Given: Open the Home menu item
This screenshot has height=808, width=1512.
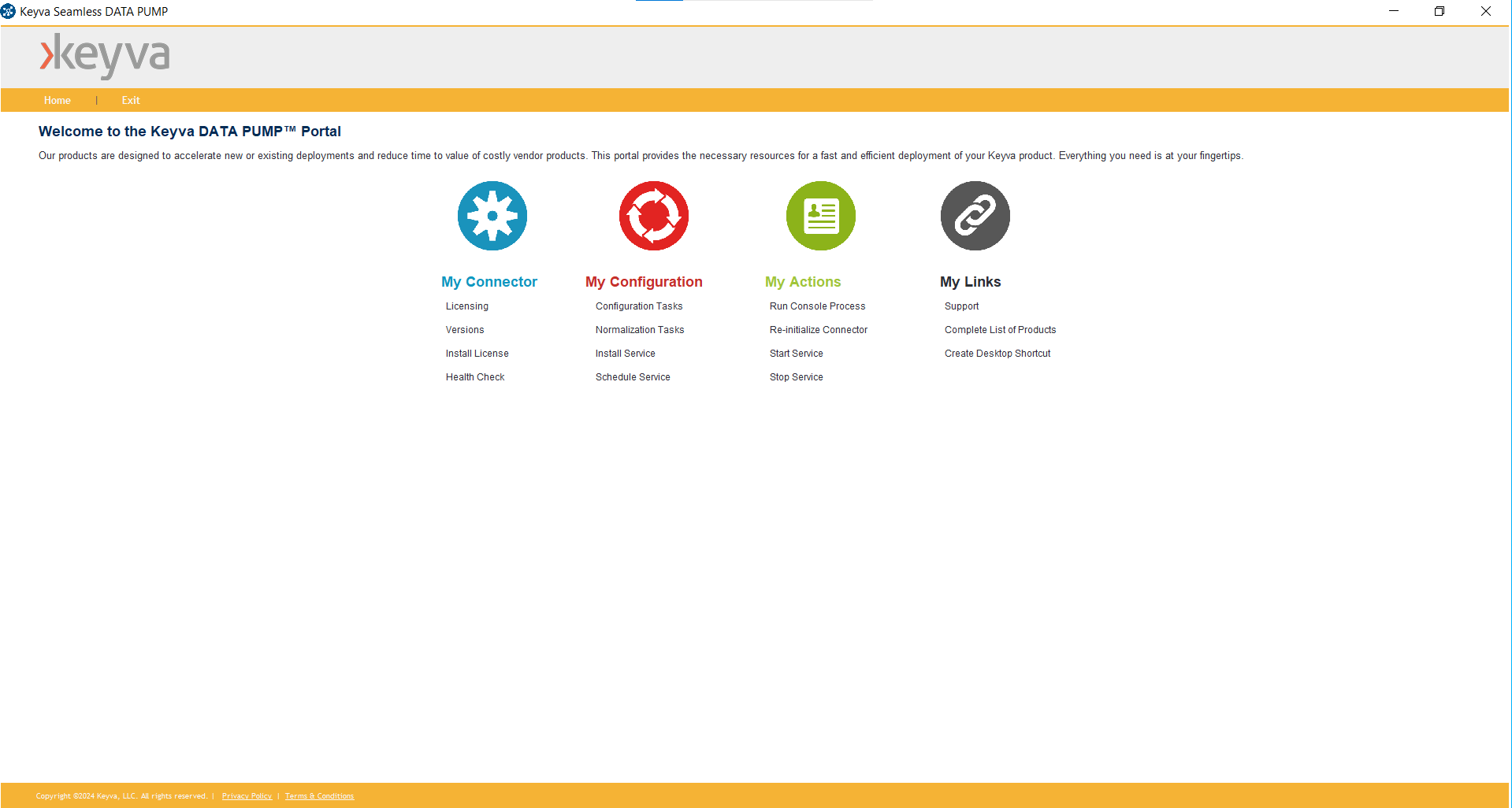Looking at the screenshot, I should [58, 100].
